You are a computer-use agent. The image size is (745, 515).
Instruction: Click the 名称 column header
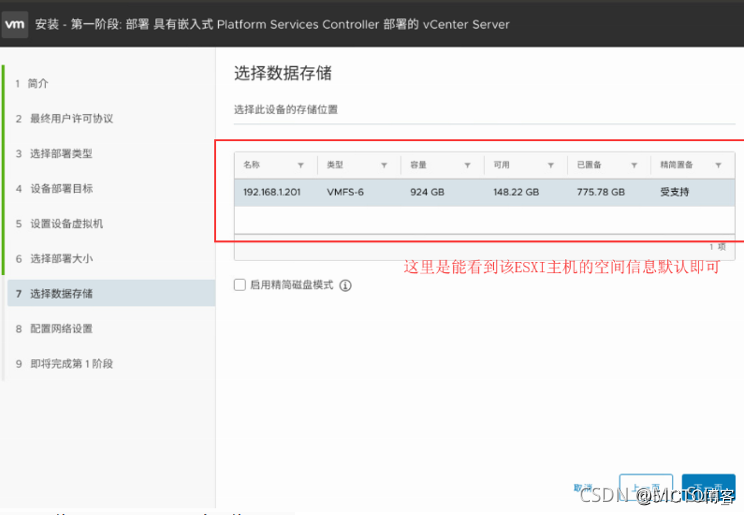pyautogui.click(x=251, y=165)
